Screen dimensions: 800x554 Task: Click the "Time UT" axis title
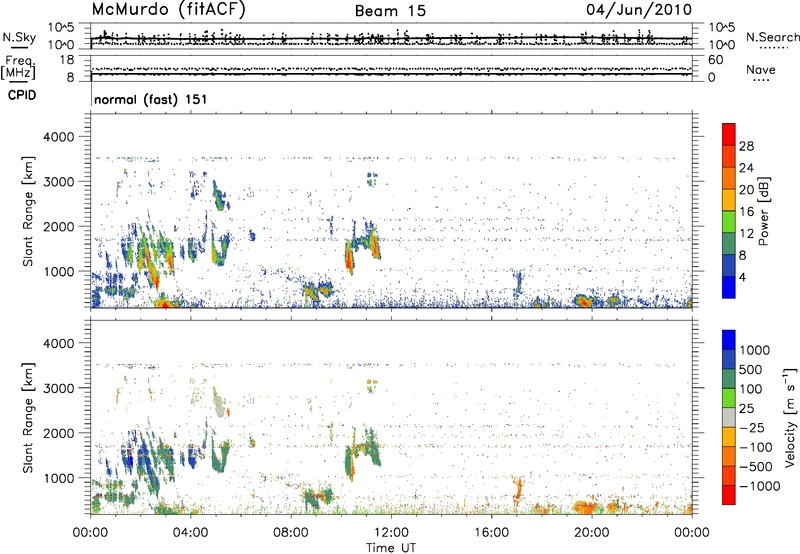pos(391,547)
